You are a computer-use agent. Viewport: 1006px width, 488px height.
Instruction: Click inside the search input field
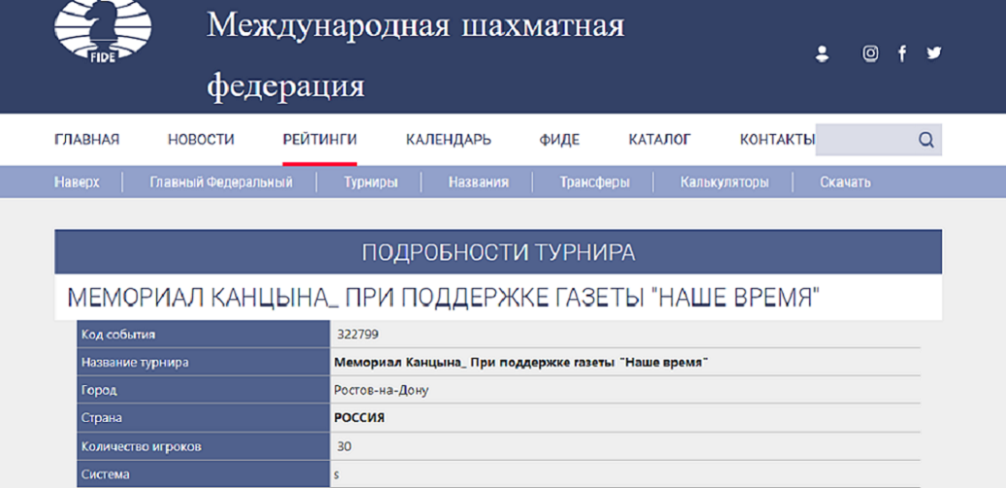pos(864,140)
